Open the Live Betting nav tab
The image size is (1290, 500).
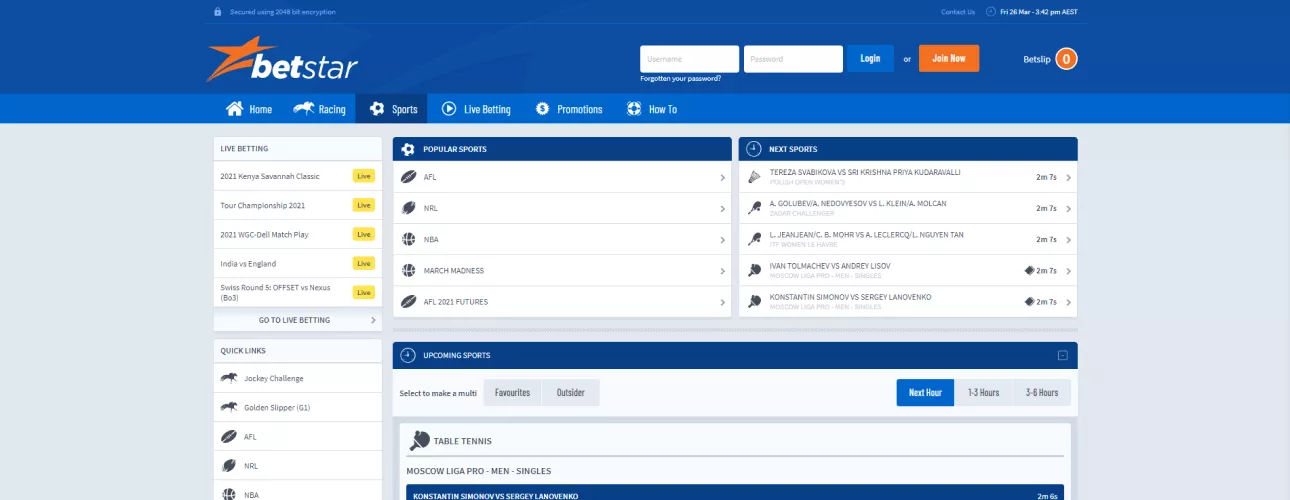[x=476, y=109]
